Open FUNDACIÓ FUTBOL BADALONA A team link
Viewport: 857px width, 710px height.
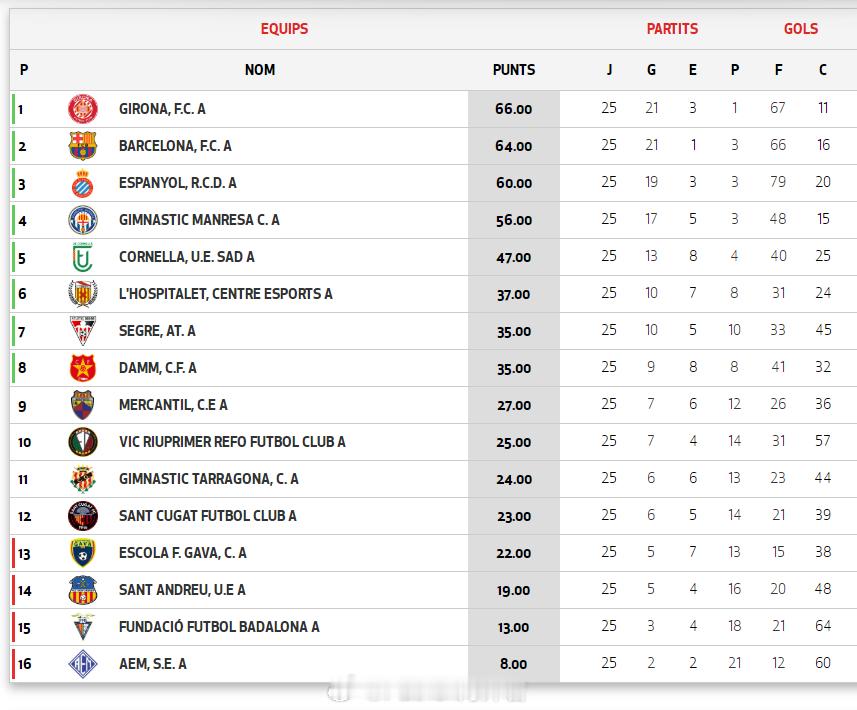click(x=219, y=627)
